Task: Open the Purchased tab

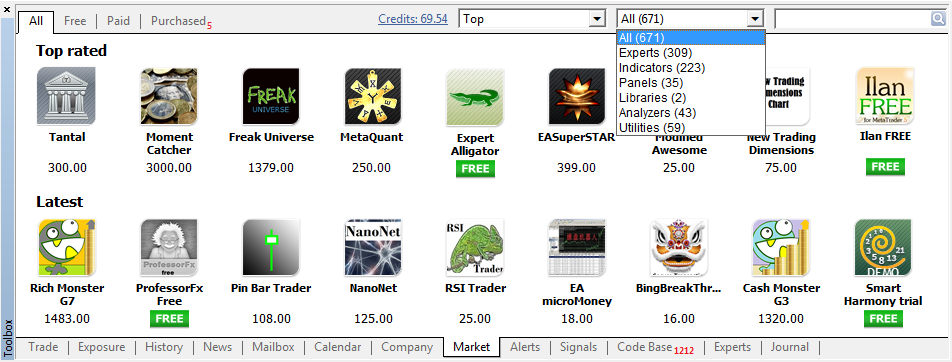Action: click(x=180, y=21)
